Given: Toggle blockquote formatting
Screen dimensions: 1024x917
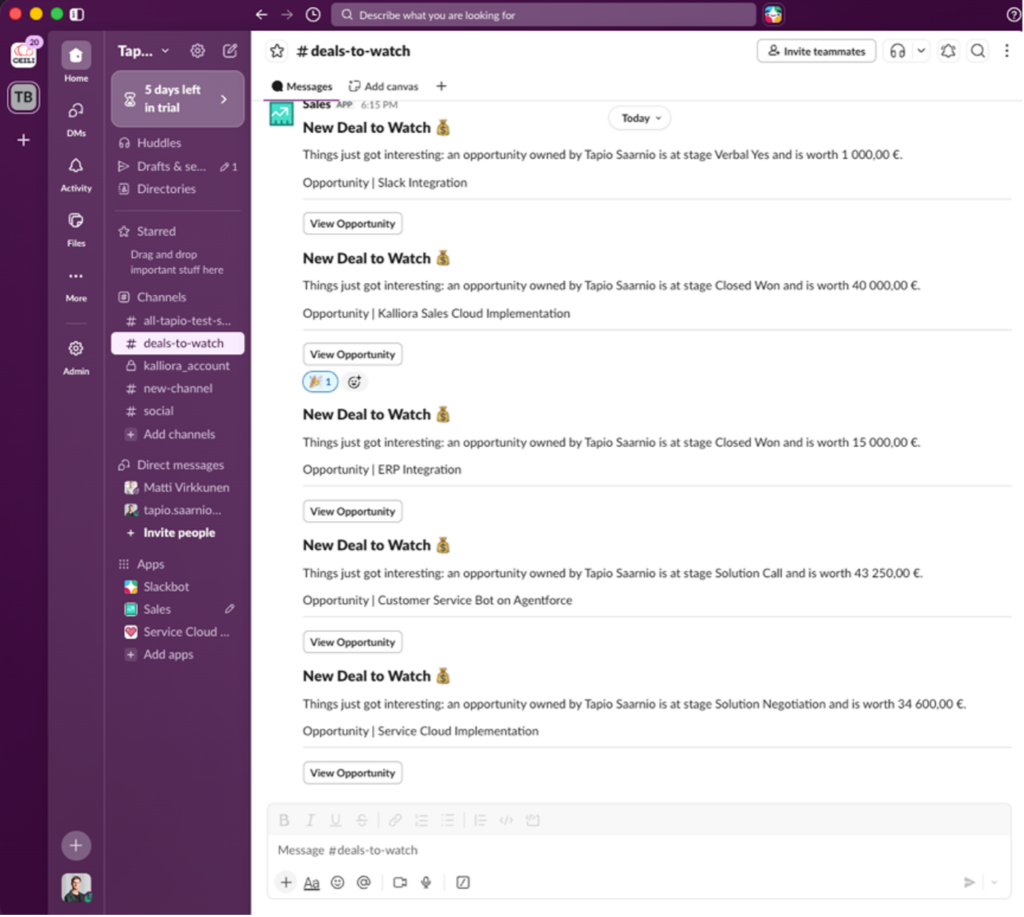Looking at the screenshot, I should pos(480,820).
